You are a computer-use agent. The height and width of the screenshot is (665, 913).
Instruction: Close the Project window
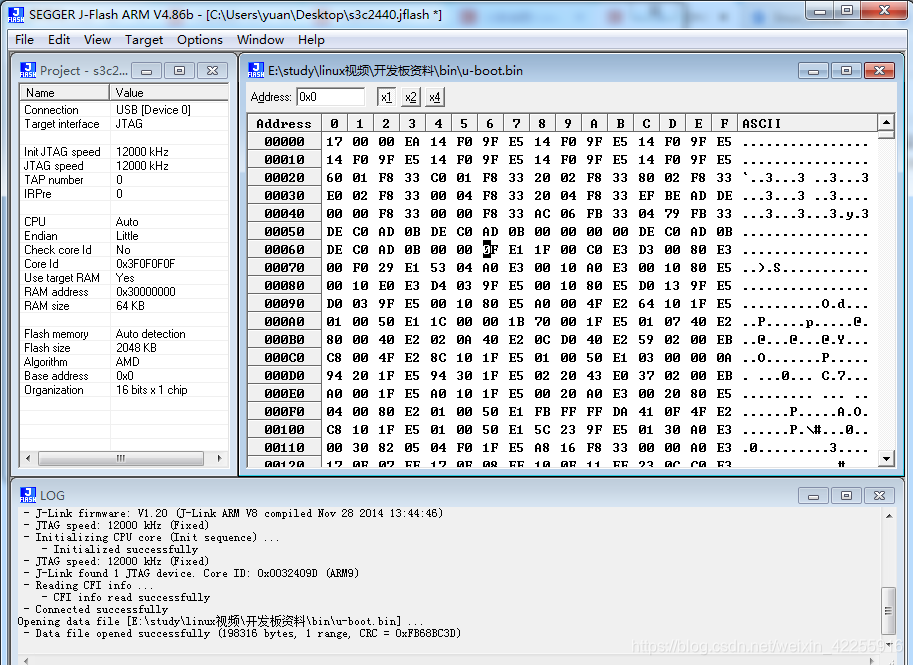click(213, 71)
